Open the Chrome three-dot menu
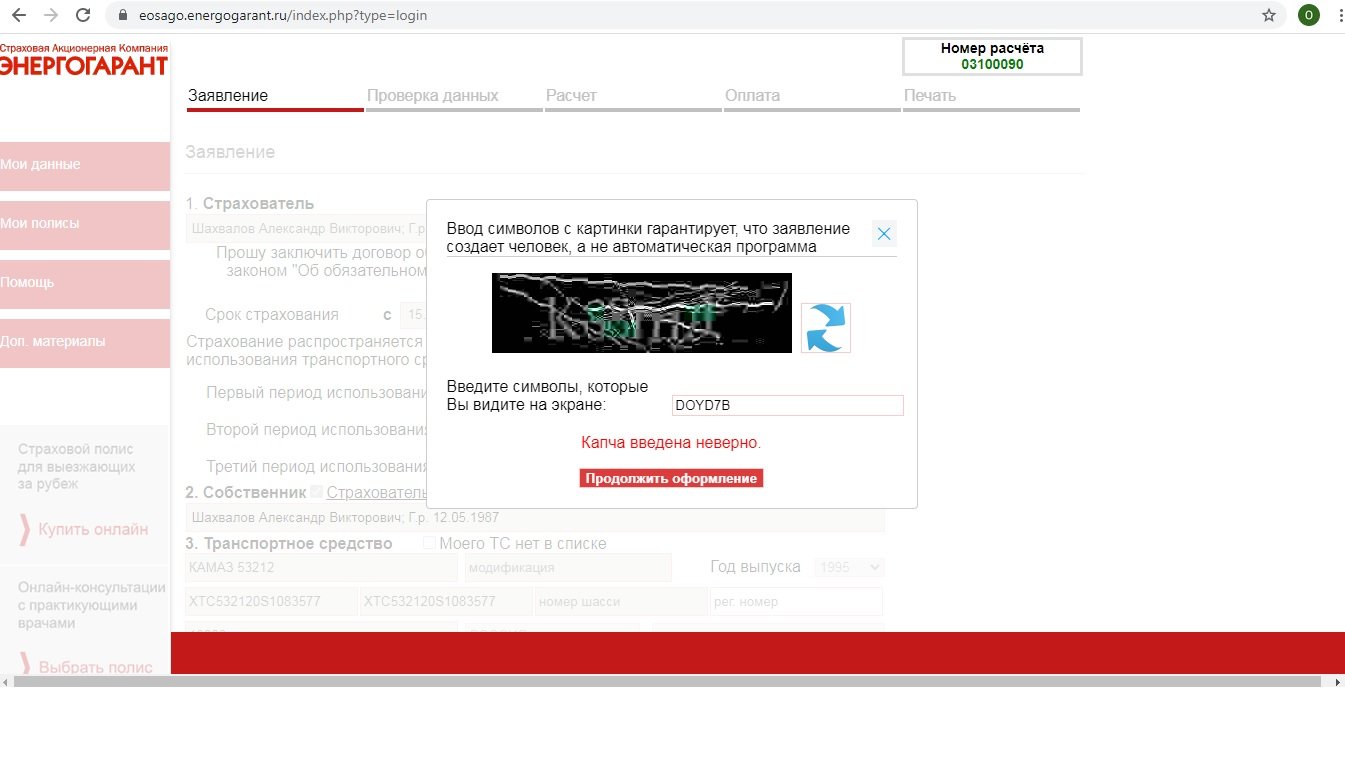Image resolution: width=1345 pixels, height=782 pixels. 1338,15
